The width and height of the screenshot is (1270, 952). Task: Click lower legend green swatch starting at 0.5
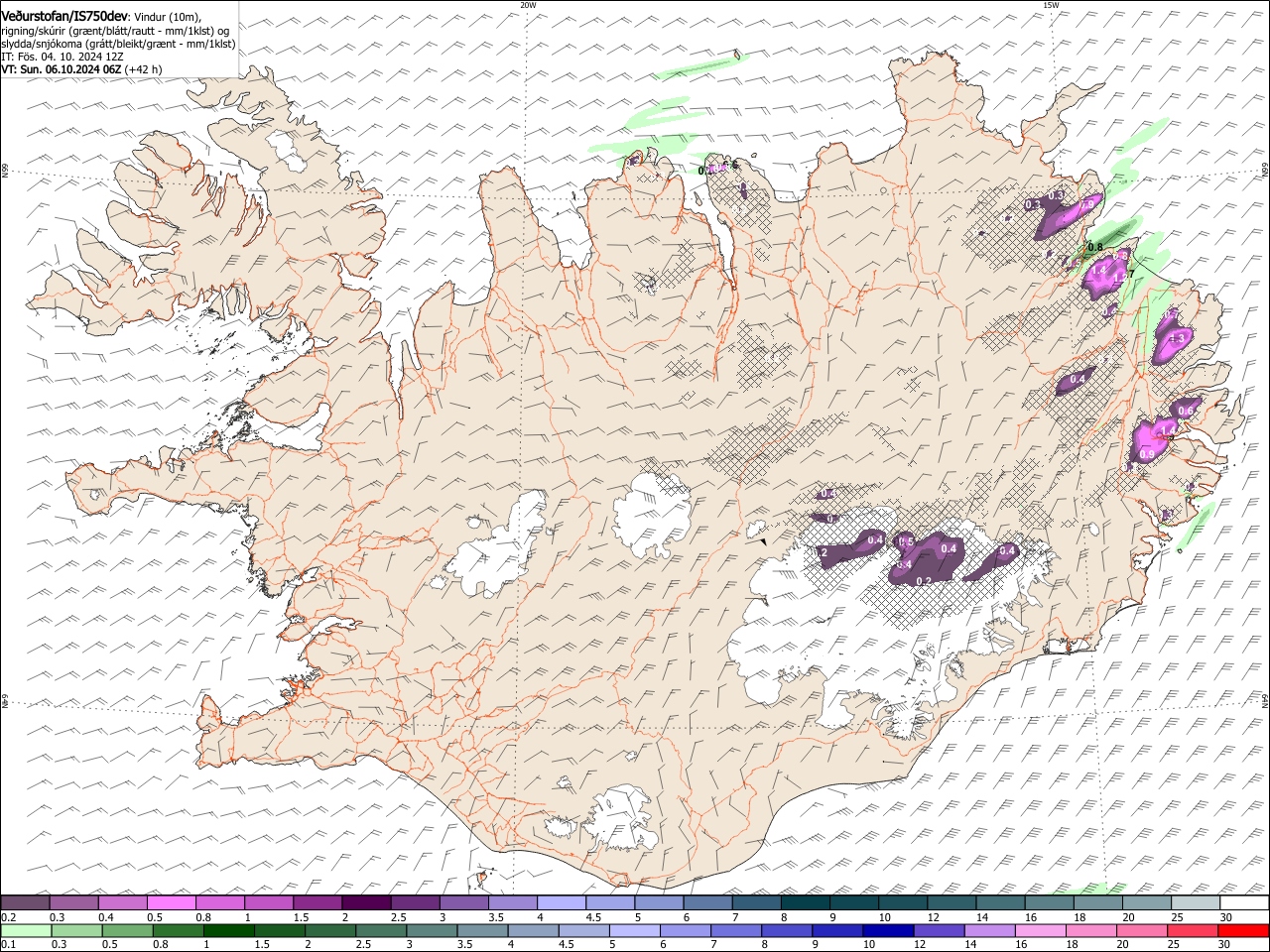point(128,931)
